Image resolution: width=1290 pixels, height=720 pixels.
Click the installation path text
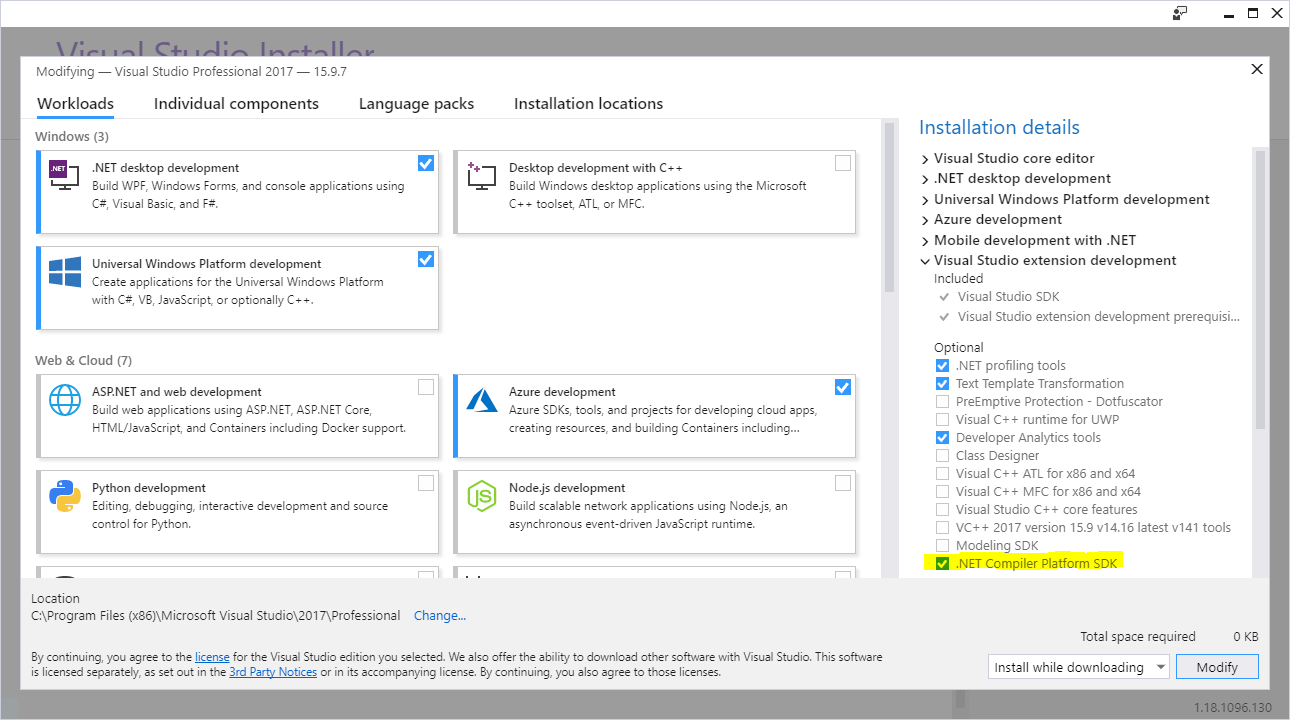point(216,615)
